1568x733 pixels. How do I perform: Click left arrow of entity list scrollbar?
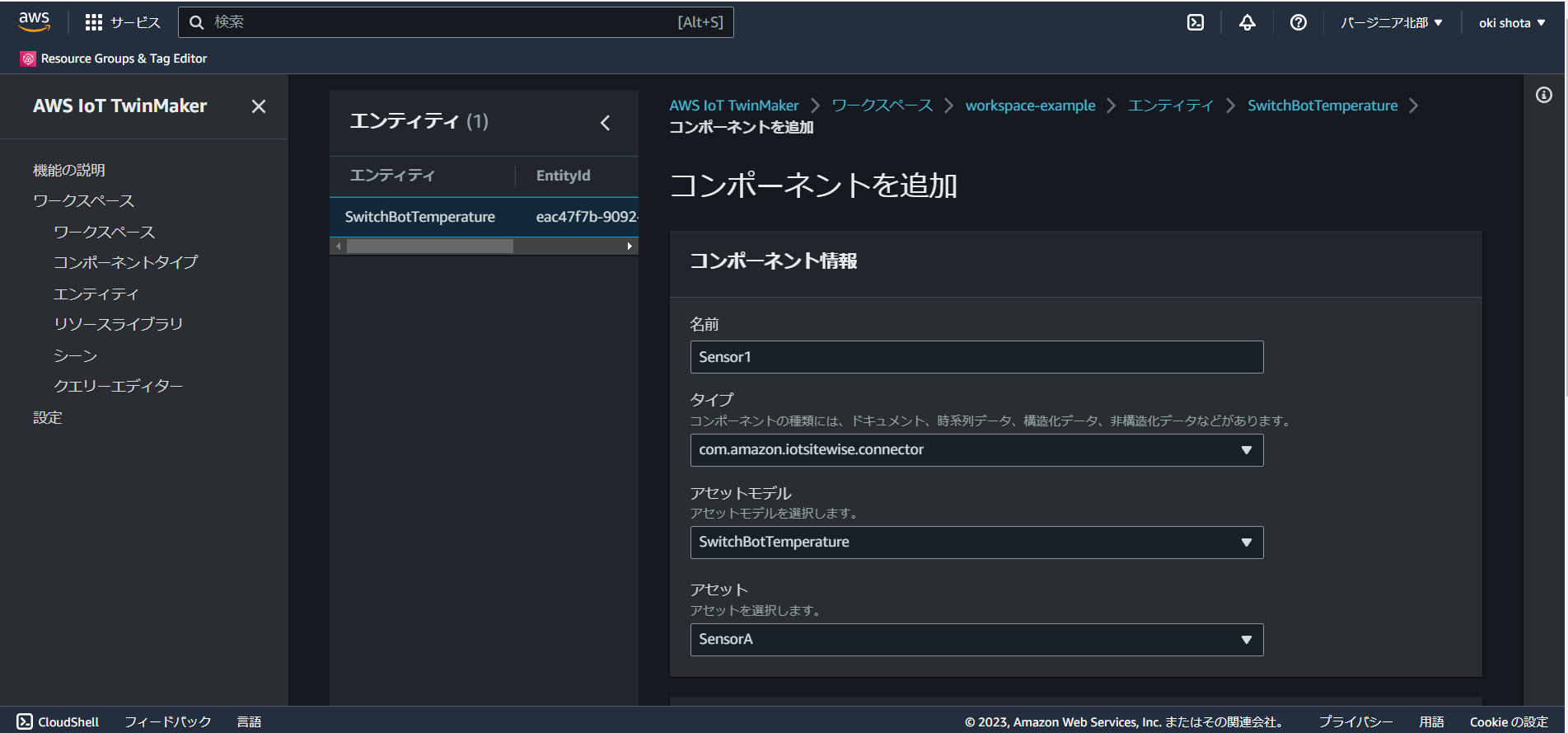(338, 247)
